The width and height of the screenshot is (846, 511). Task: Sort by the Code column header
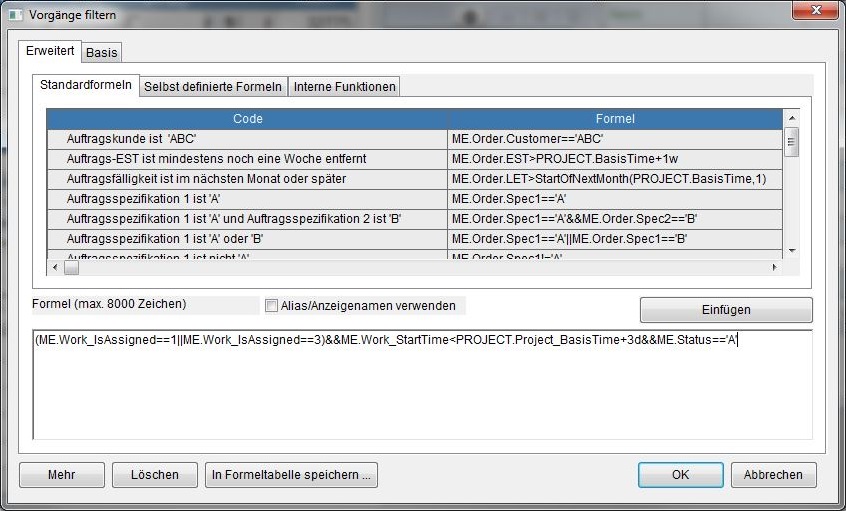(247, 119)
